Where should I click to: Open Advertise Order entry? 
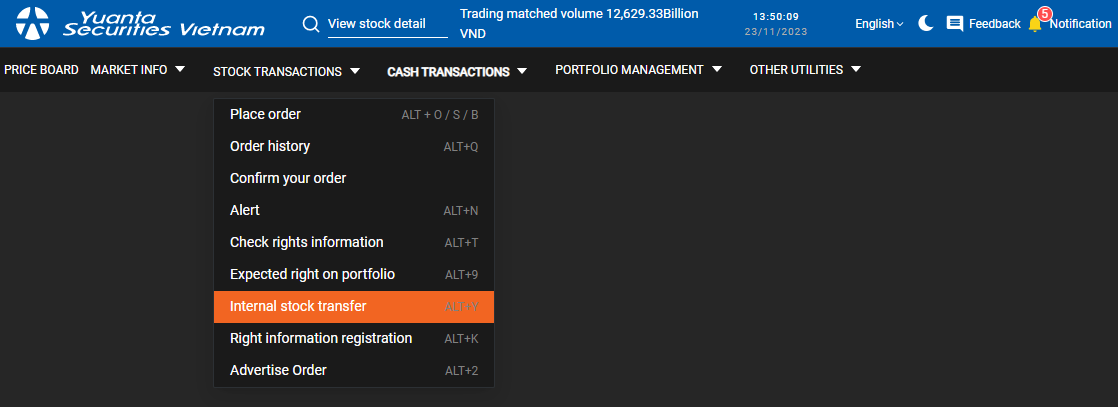click(278, 370)
